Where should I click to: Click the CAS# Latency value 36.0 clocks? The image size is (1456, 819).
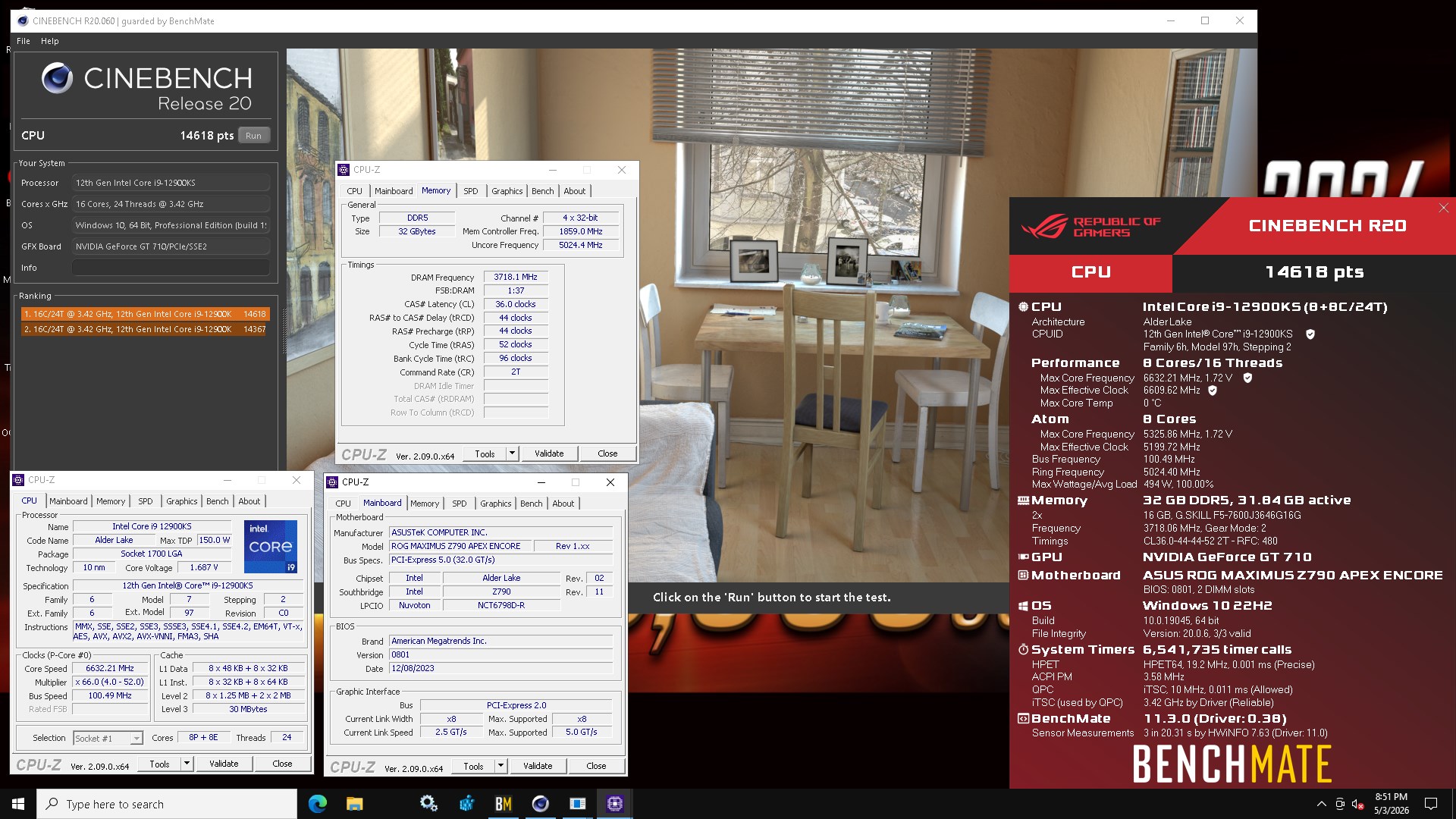(516, 304)
